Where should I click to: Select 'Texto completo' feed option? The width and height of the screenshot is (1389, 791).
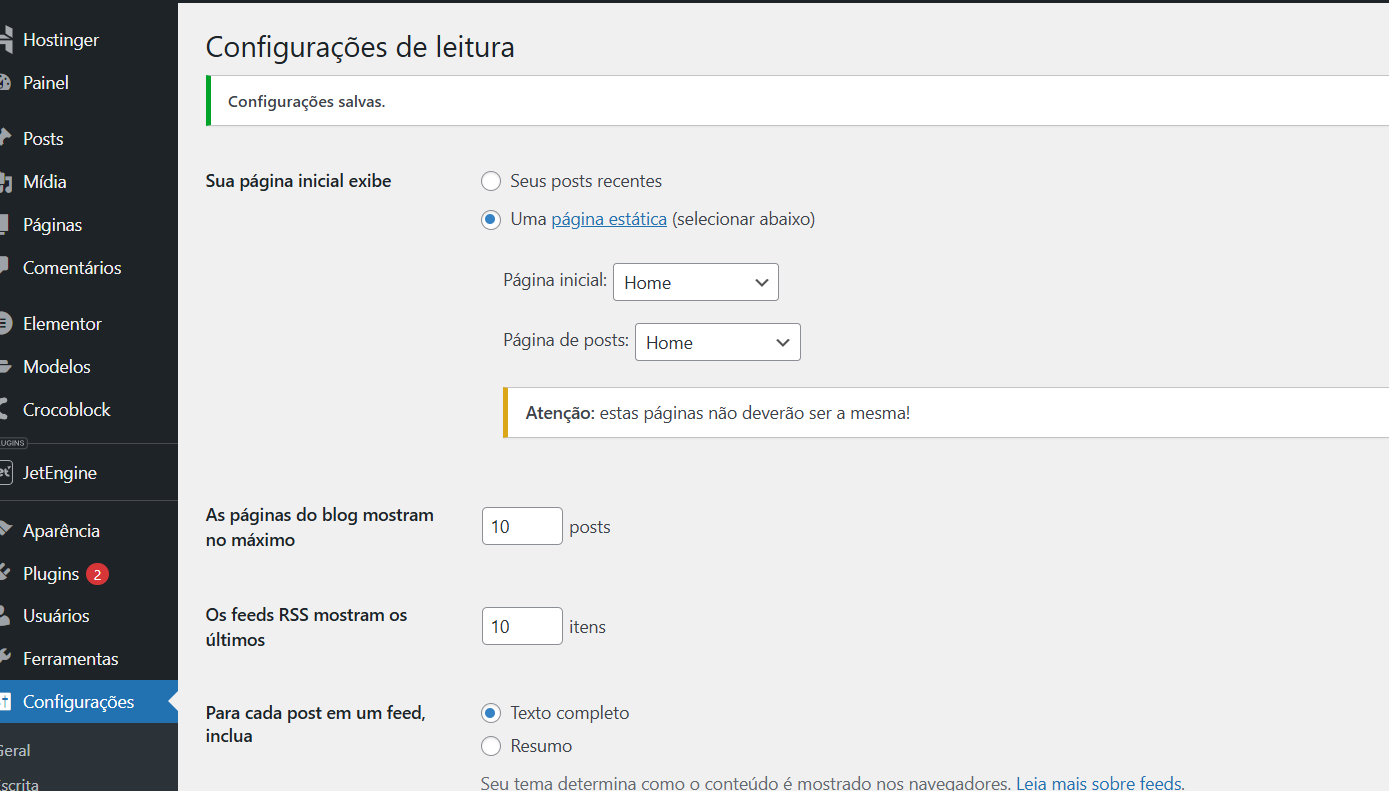pyautogui.click(x=491, y=713)
